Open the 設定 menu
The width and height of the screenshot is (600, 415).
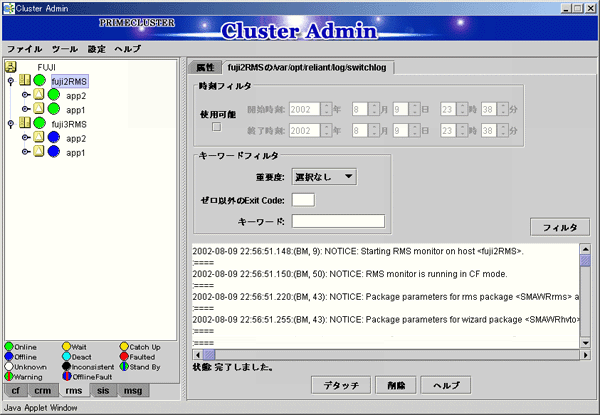tap(96, 49)
